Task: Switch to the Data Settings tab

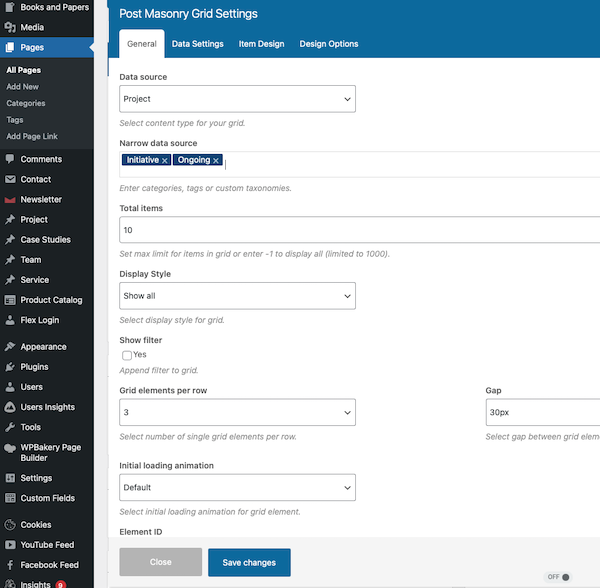Action: tap(197, 44)
